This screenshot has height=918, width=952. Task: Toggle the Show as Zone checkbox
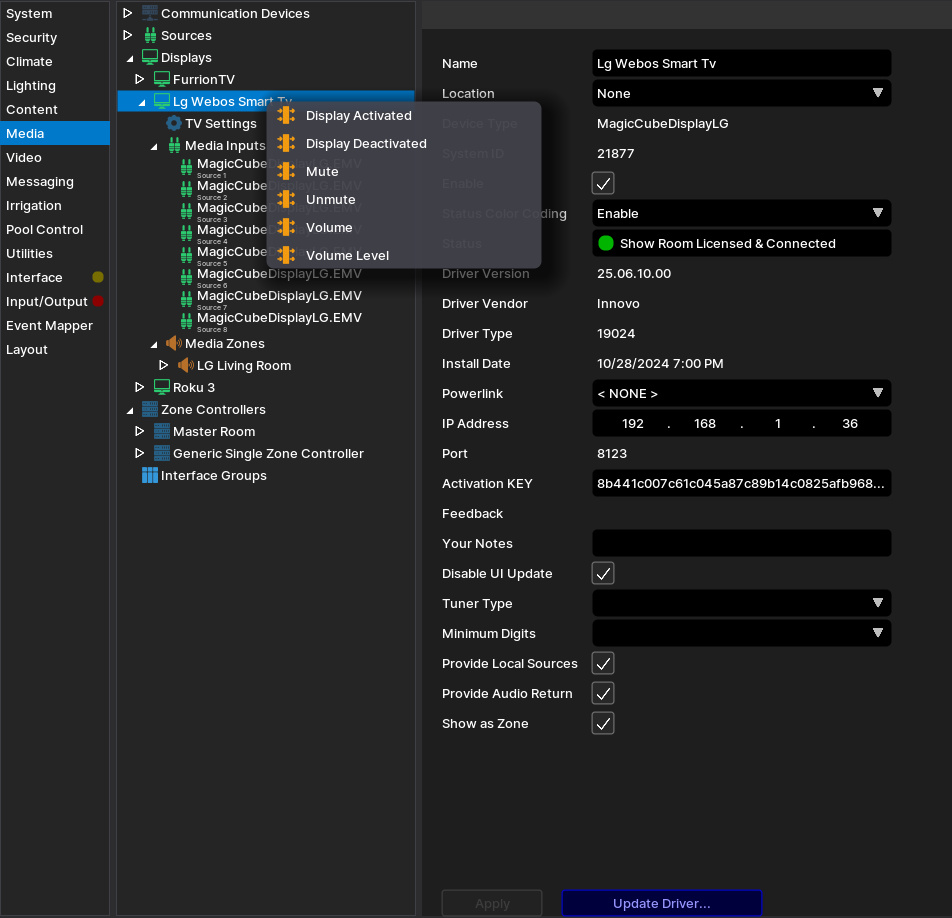point(603,723)
